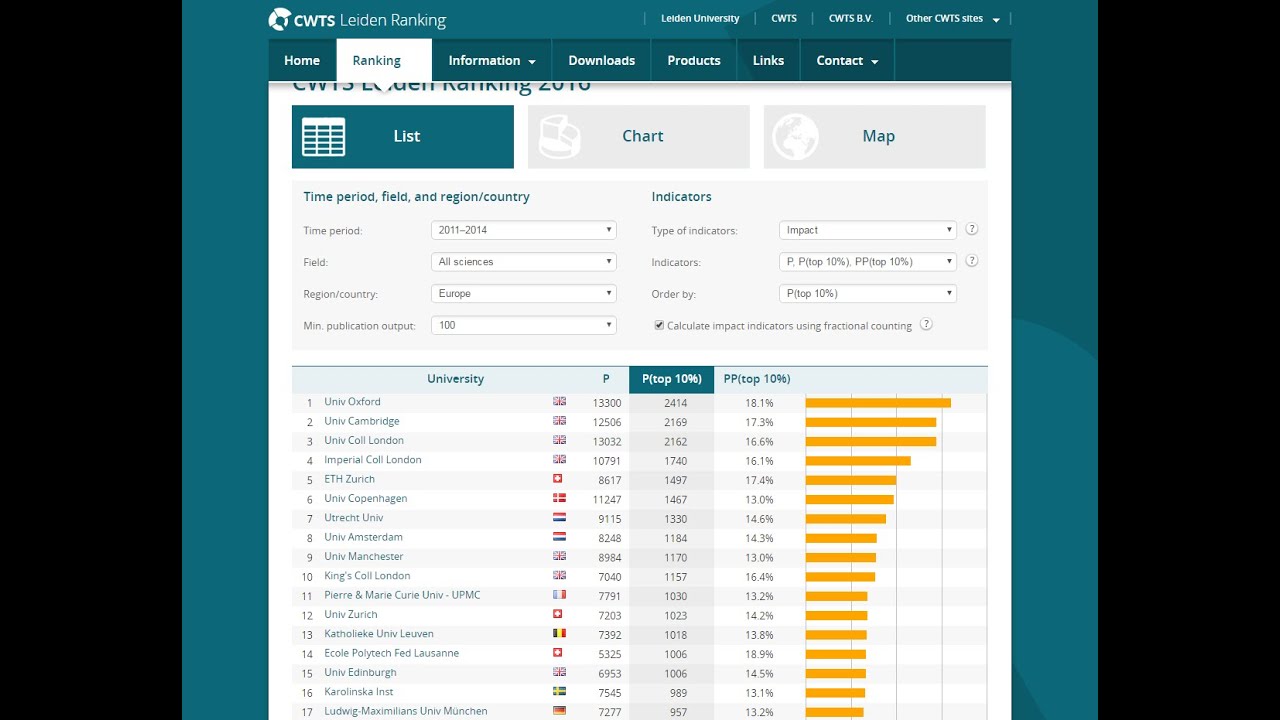Sort by the P column header
This screenshot has width=1280, height=720.
(x=606, y=379)
